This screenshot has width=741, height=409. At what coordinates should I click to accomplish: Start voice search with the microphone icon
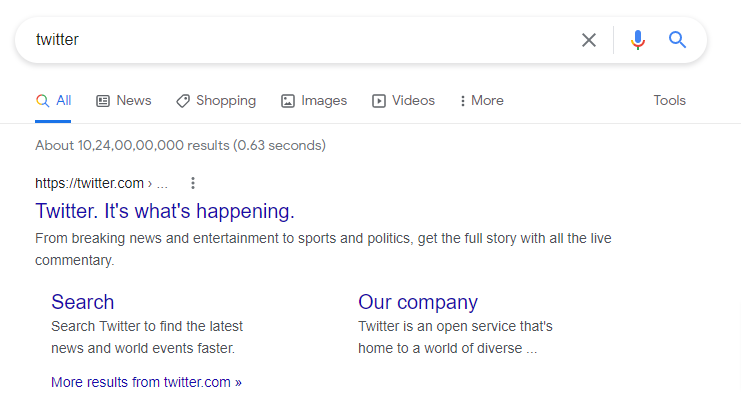coord(638,40)
